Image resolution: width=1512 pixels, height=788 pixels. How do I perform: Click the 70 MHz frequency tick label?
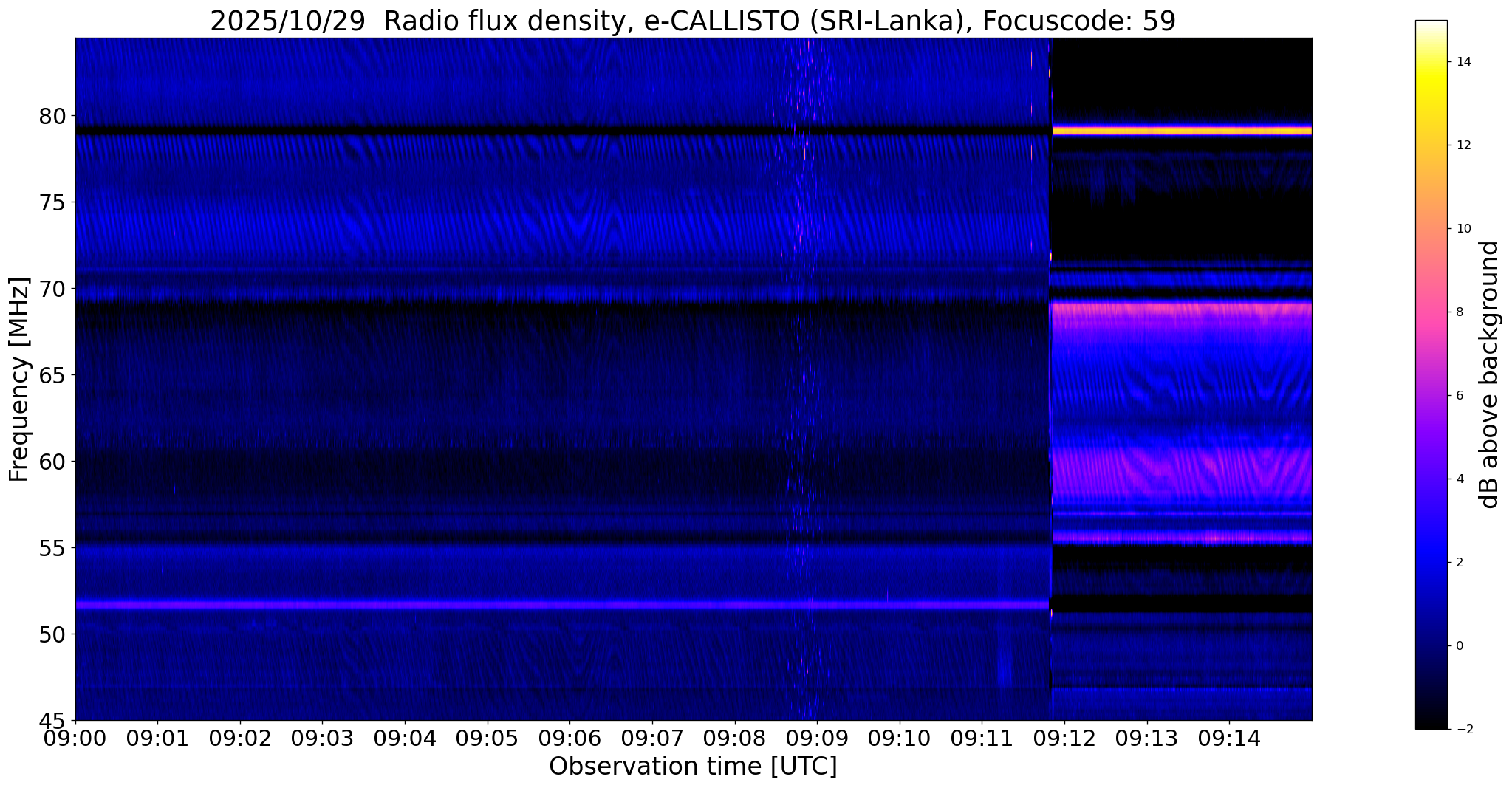click(52, 289)
